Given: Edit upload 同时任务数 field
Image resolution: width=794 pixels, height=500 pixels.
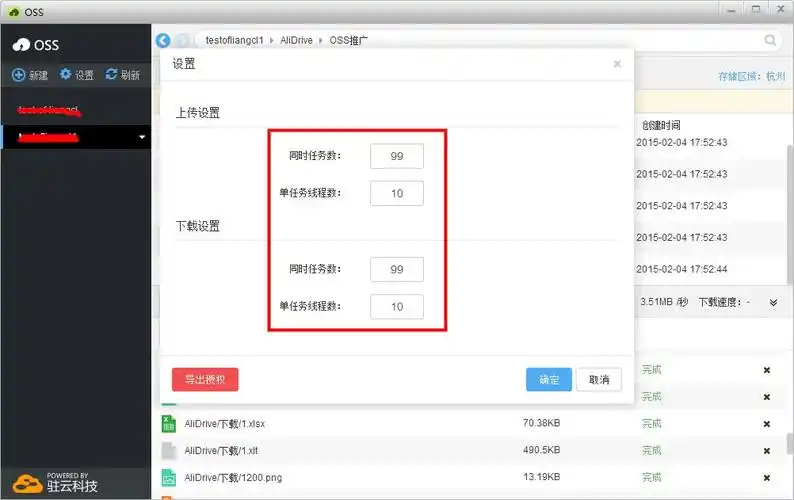Looking at the screenshot, I should (x=397, y=156).
